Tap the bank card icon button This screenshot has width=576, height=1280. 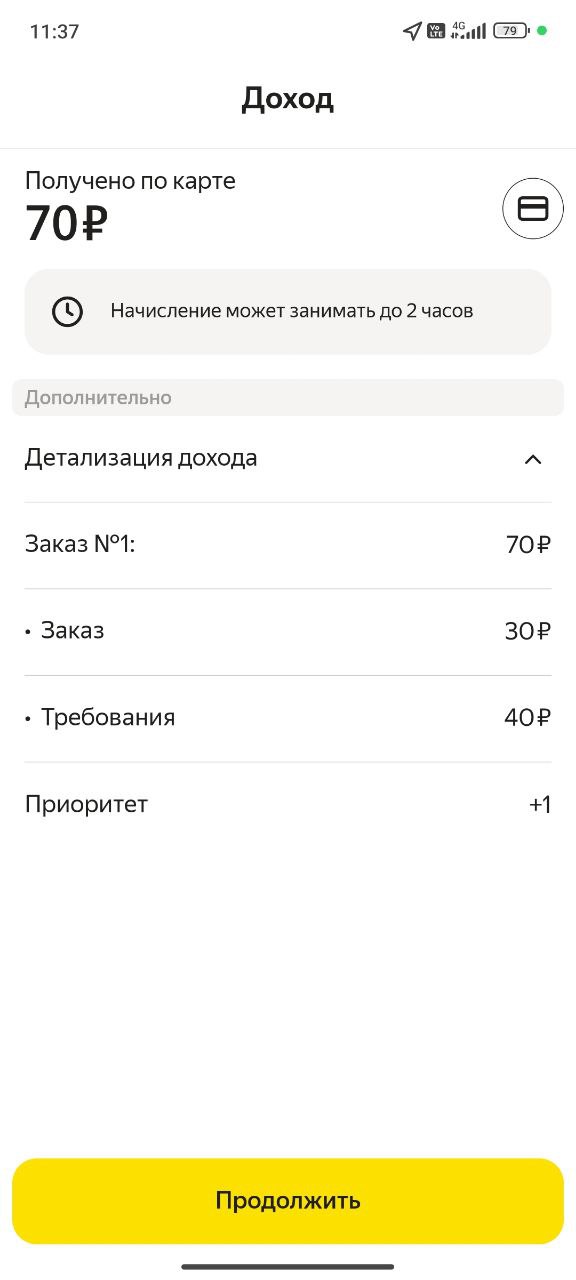pos(533,208)
